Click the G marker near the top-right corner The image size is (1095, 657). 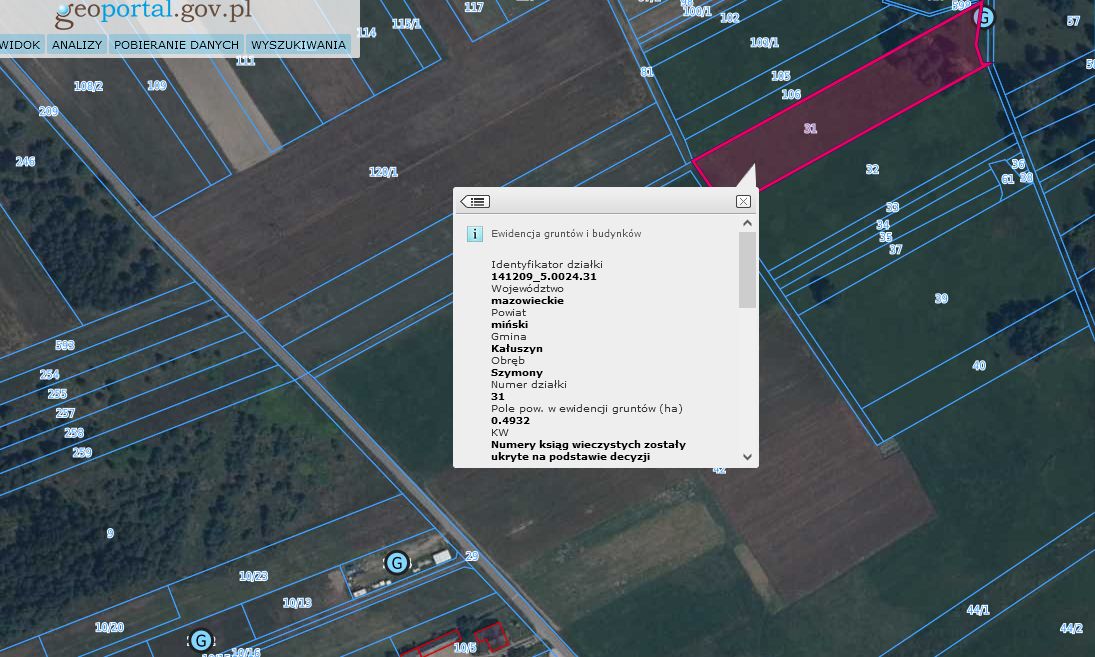click(x=984, y=18)
